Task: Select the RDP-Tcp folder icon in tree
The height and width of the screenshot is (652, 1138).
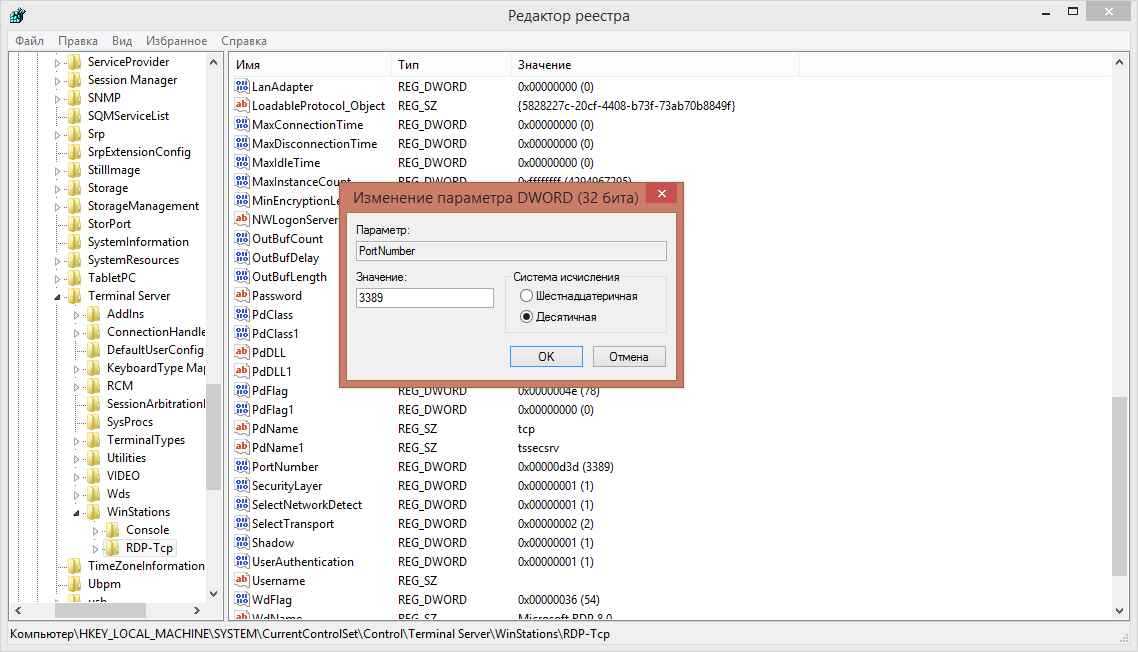Action: click(x=114, y=548)
